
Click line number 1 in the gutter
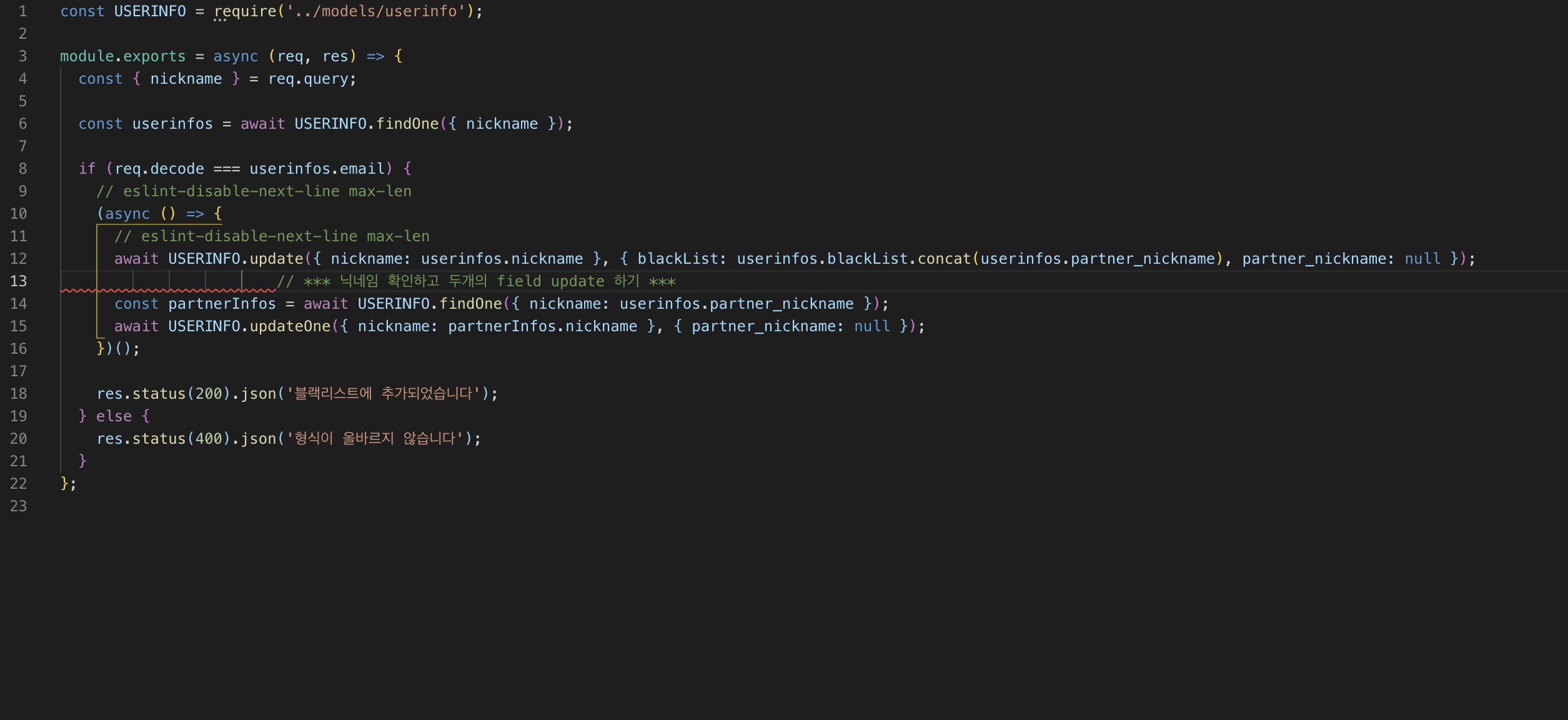[x=22, y=11]
